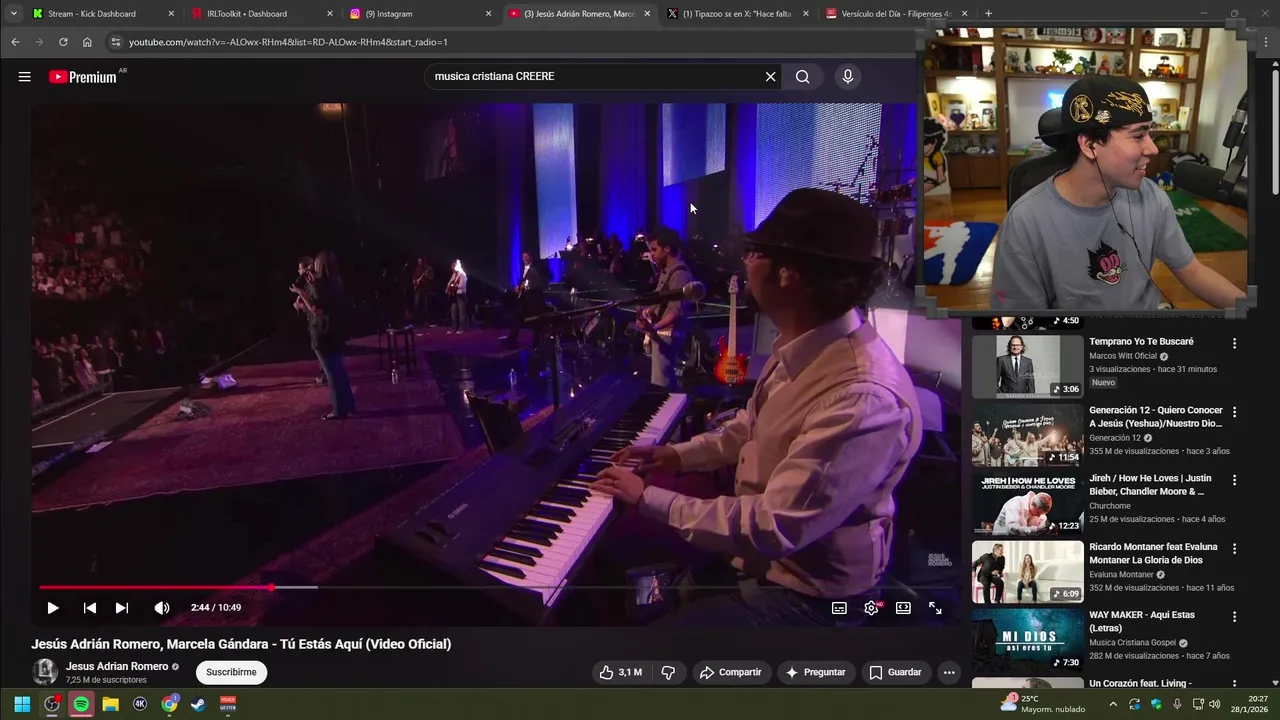Open WAY MAKER Aqui Estas thumbnail
The height and width of the screenshot is (720, 1280).
1027,640
